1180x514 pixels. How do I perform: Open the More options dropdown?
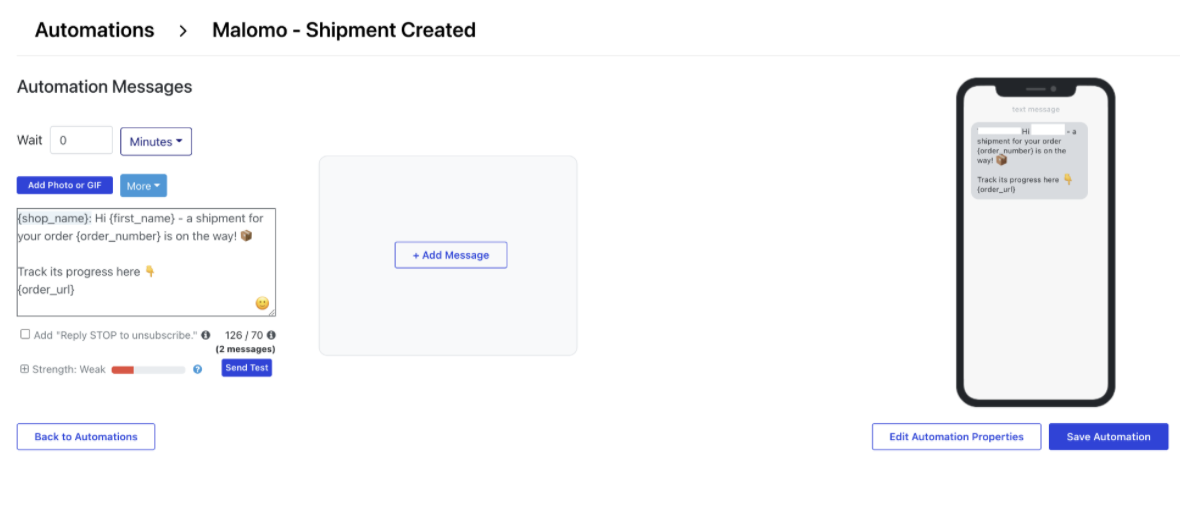(143, 186)
